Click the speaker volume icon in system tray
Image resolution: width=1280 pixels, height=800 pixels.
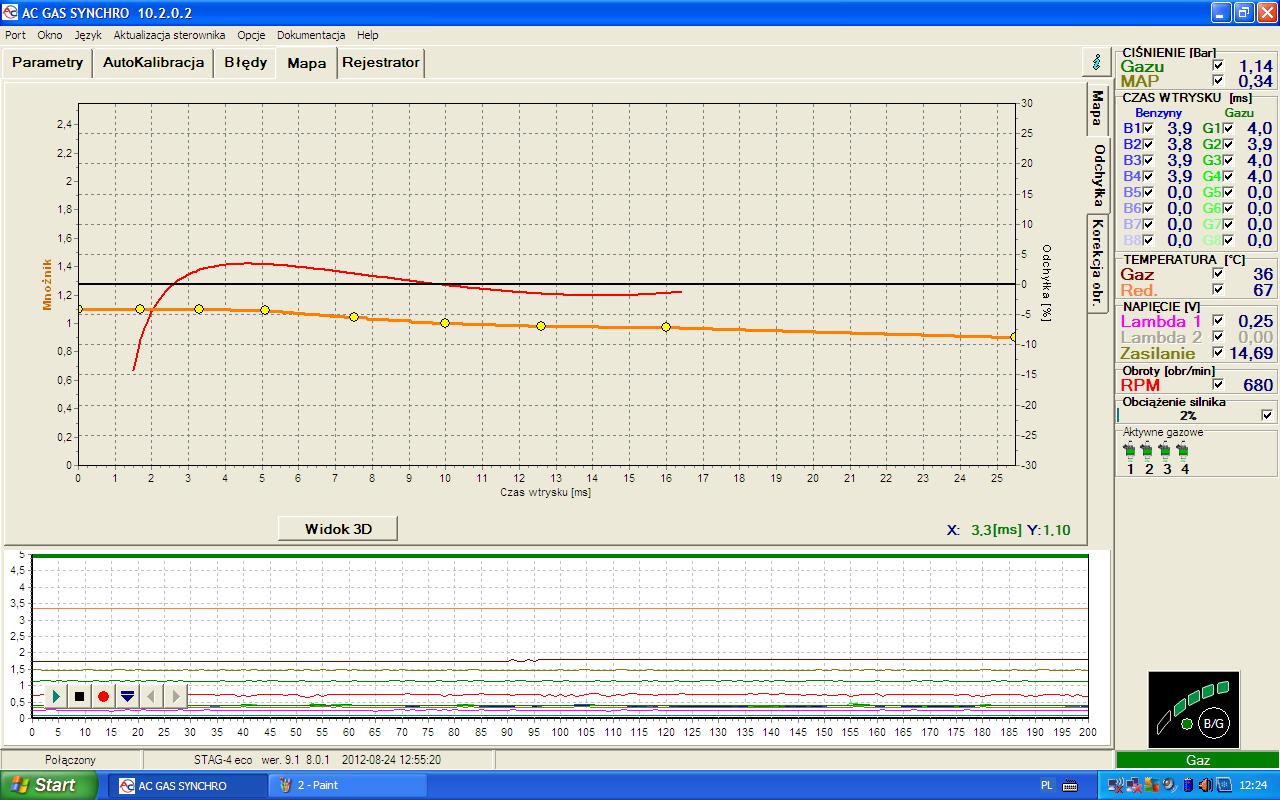[1204, 785]
